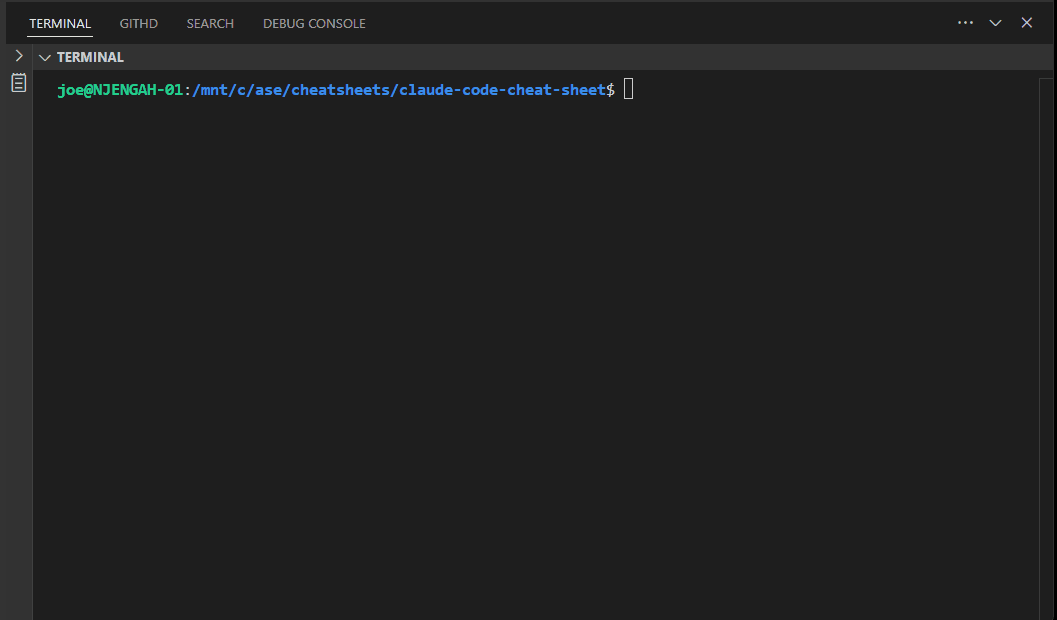
Task: Open the three-dot more actions menu
Action: pyautogui.click(x=965, y=23)
